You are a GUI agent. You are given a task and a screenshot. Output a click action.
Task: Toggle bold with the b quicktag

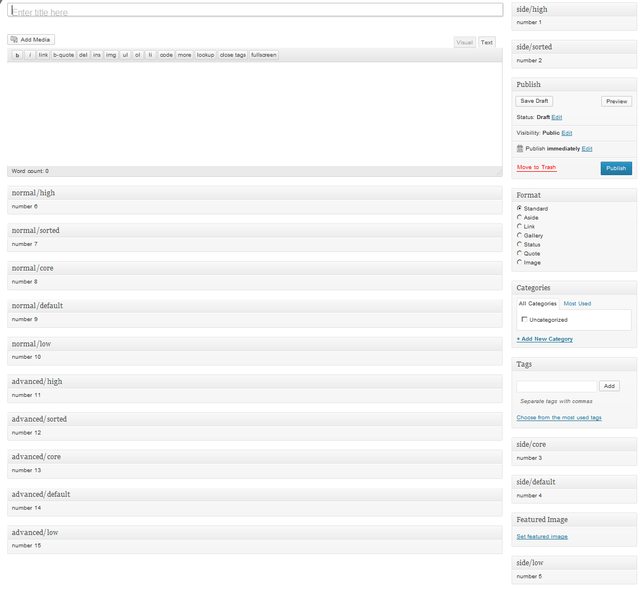click(17, 55)
